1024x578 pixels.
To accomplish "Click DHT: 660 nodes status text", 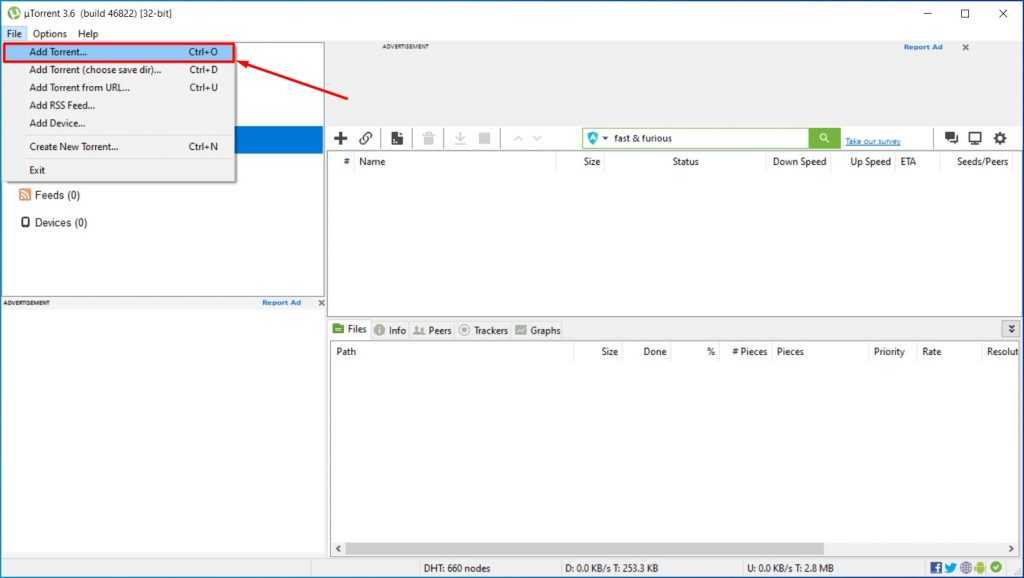I will (456, 568).
